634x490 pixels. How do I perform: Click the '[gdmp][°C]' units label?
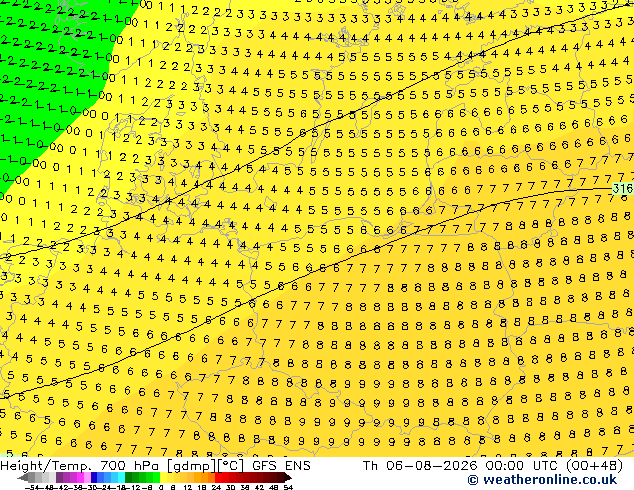tap(206, 466)
